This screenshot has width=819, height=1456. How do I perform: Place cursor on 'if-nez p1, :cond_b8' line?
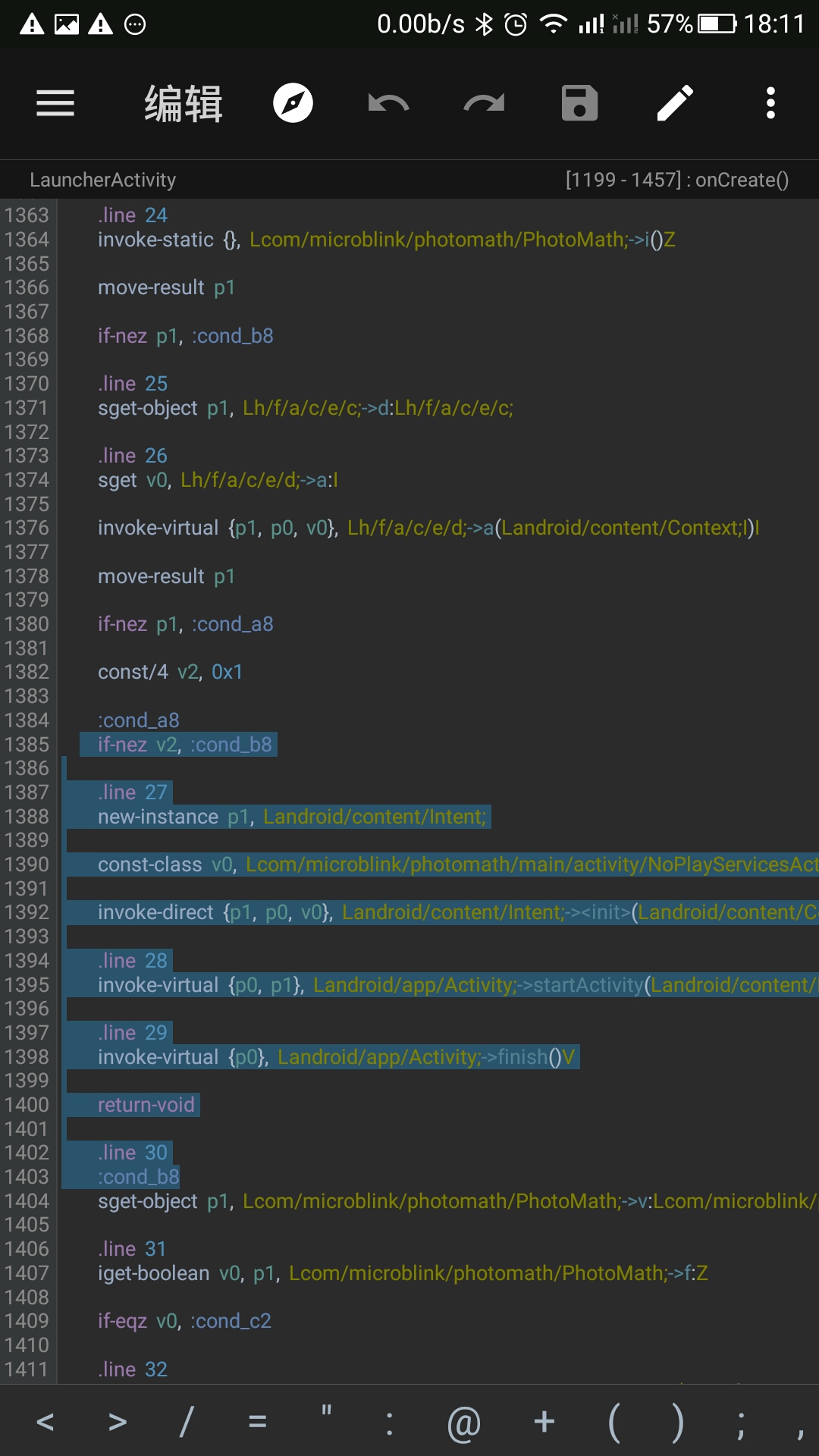(x=186, y=336)
